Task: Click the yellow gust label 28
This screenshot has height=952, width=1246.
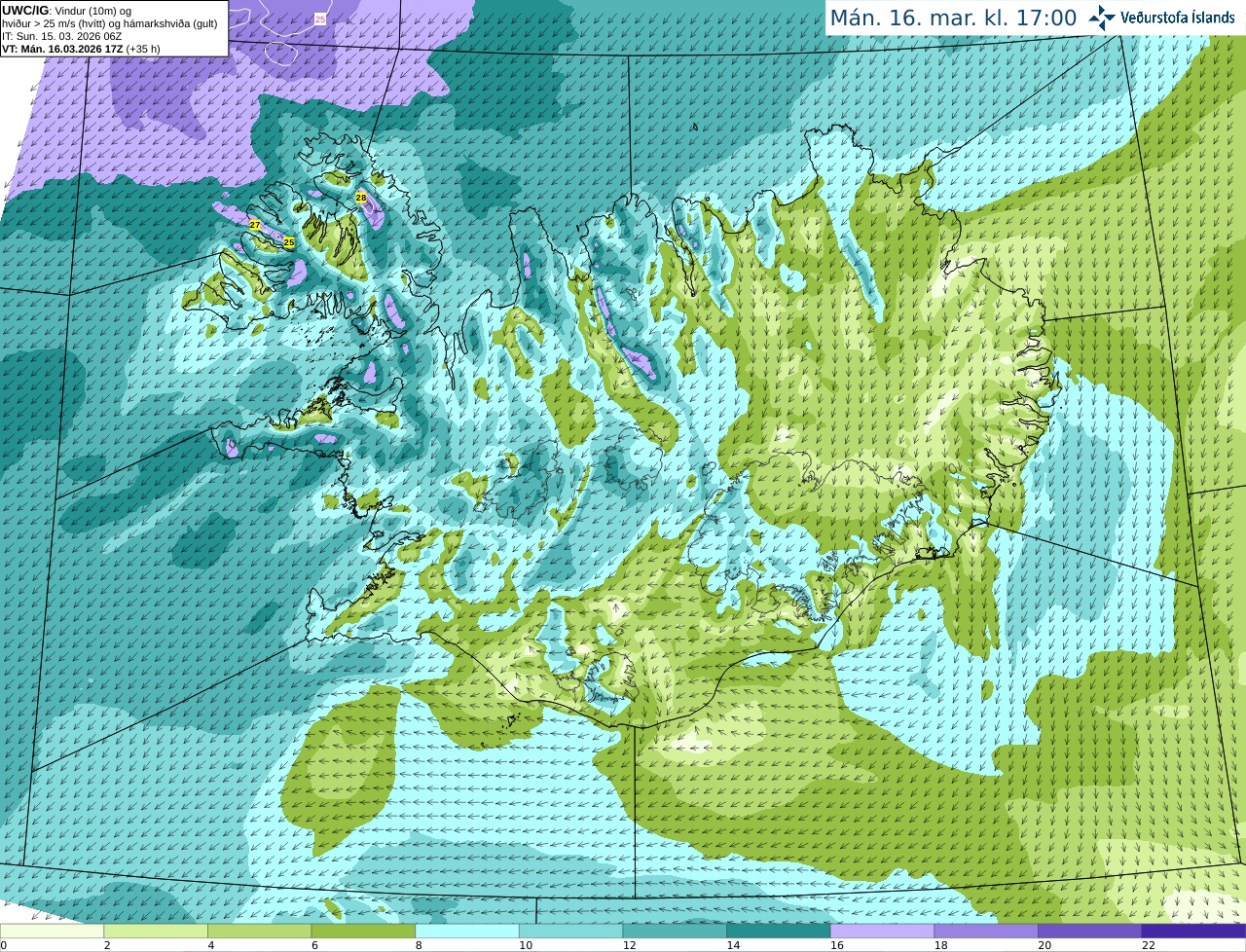Action: [x=361, y=198]
